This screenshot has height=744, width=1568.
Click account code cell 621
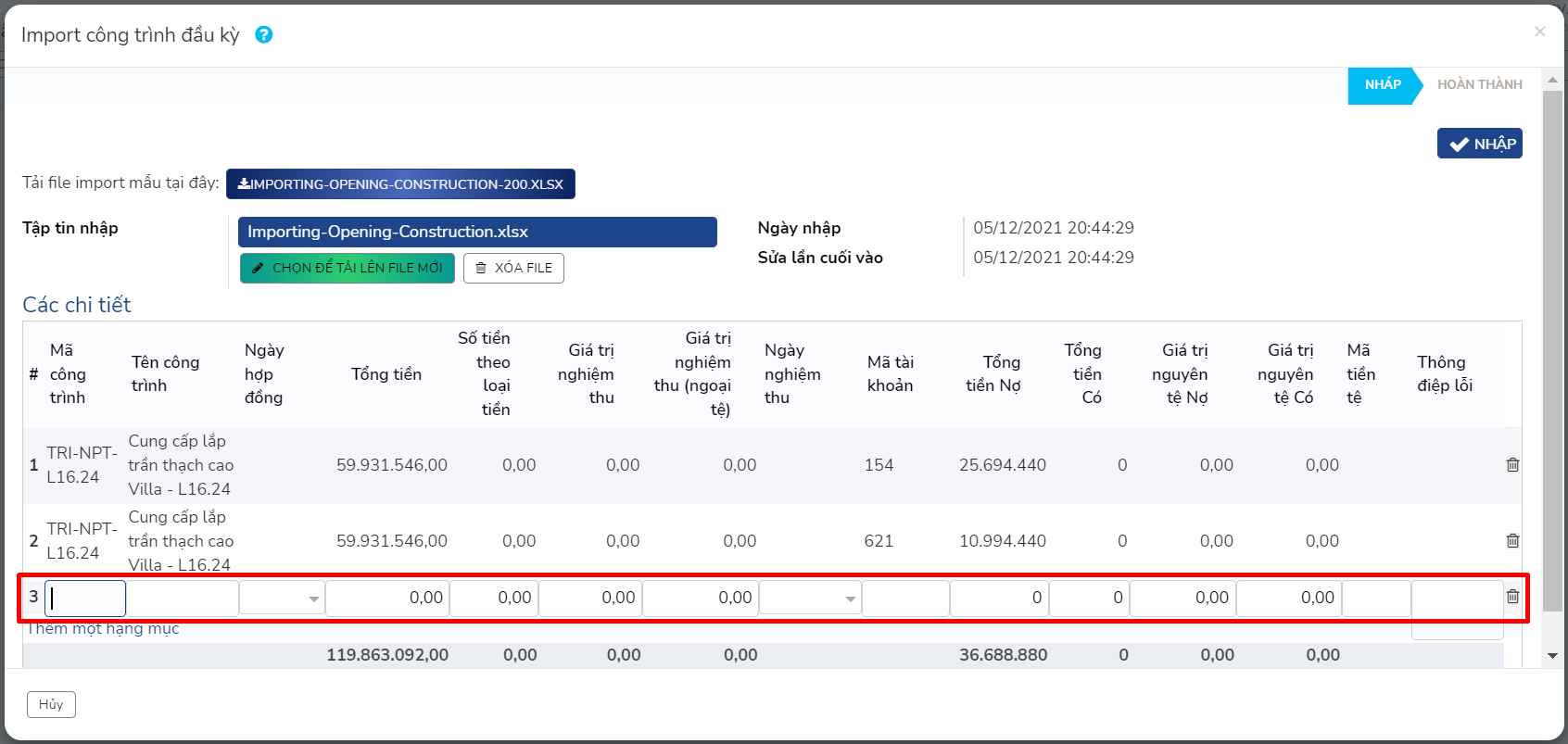coord(879,541)
